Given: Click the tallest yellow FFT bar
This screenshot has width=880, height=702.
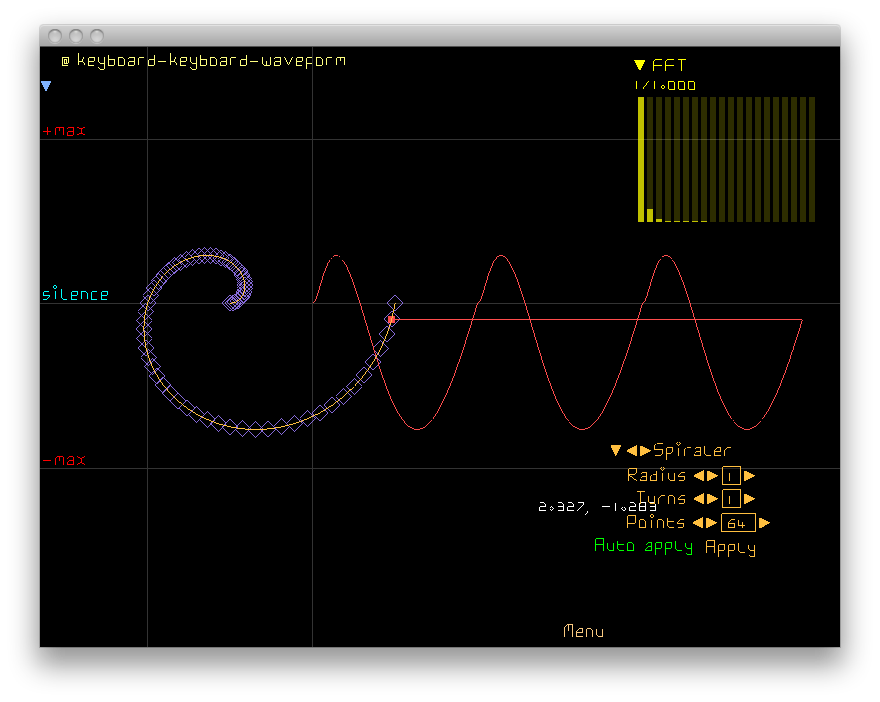Looking at the screenshot, I should (641, 158).
